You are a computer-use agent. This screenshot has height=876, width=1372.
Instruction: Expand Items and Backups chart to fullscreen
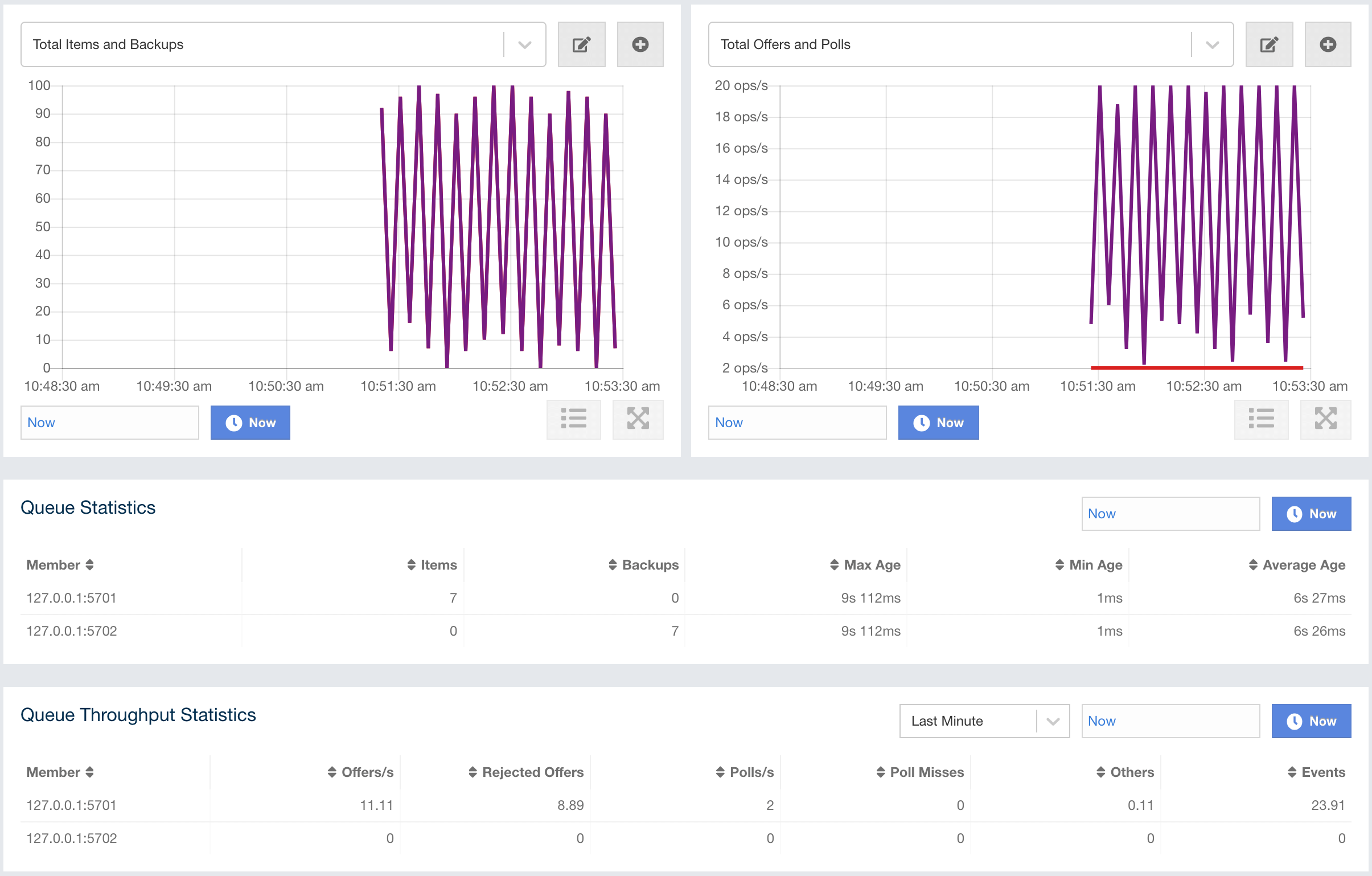pyautogui.click(x=638, y=419)
